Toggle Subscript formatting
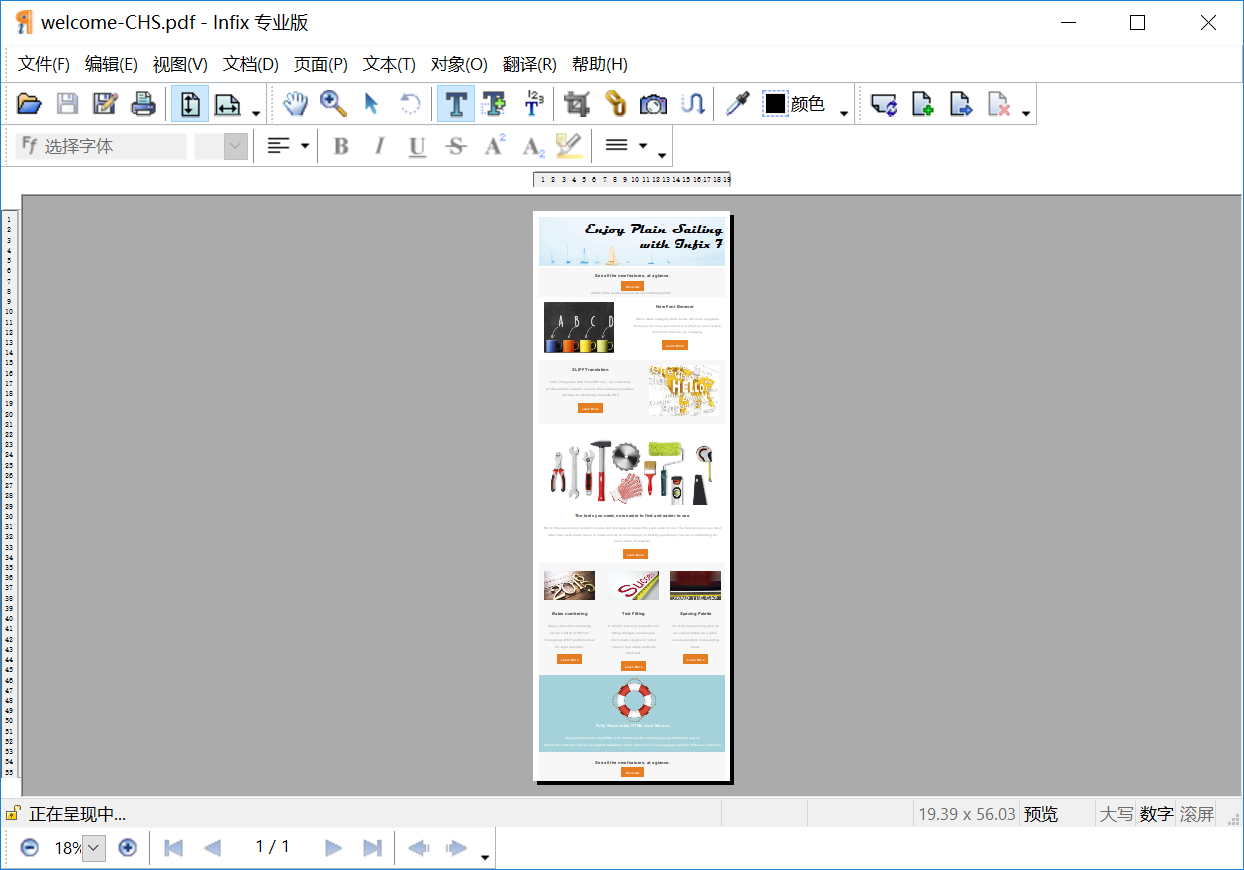1244x870 pixels. tap(533, 146)
